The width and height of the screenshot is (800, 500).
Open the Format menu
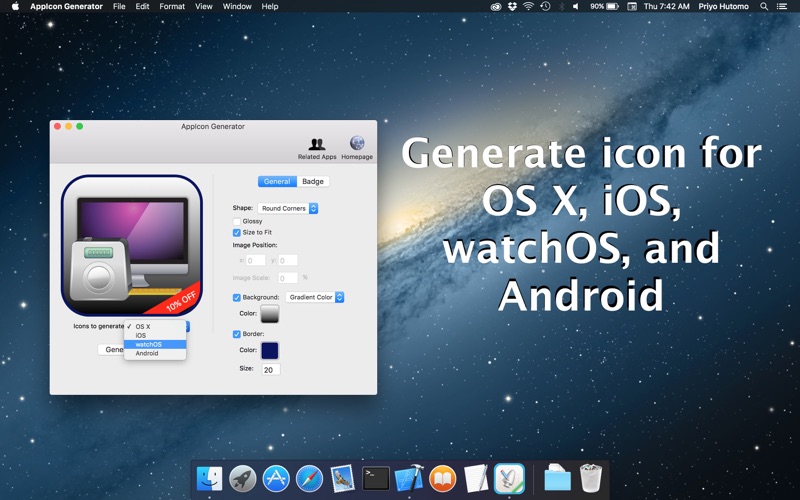(x=172, y=6)
